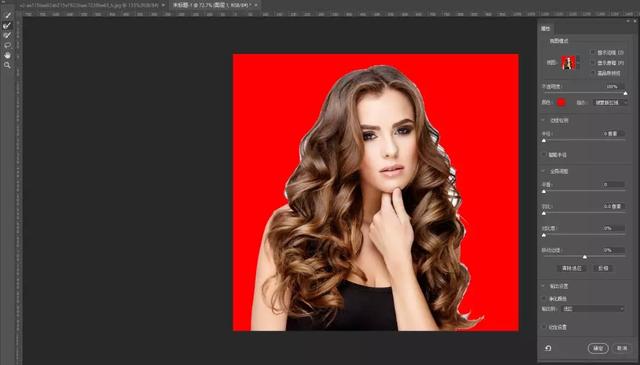Select the Quick Selection tool
This screenshot has width=640, height=365.
7,16
